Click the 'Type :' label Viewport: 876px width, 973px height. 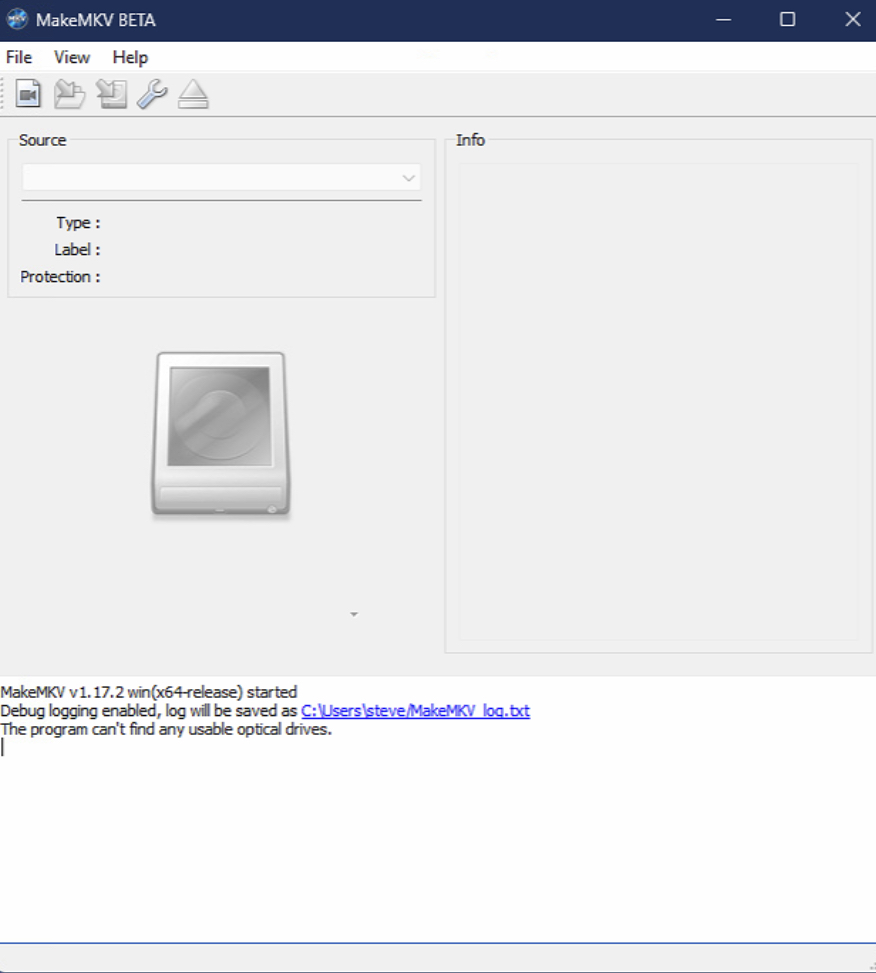click(x=78, y=223)
